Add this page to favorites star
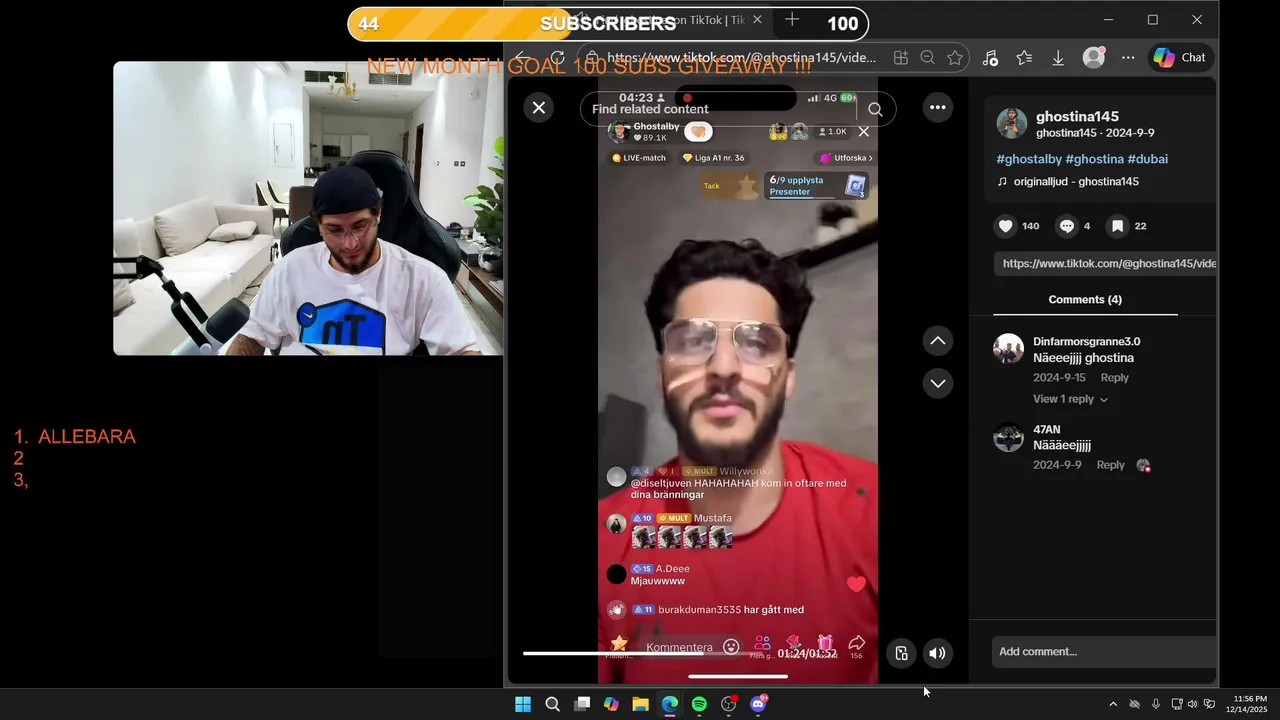1280x720 pixels. point(955,58)
